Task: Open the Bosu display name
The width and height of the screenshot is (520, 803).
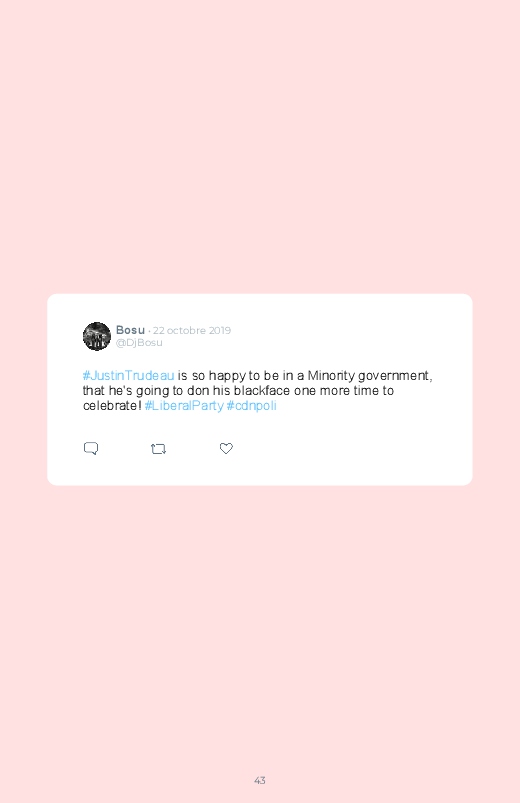Action: [130, 330]
